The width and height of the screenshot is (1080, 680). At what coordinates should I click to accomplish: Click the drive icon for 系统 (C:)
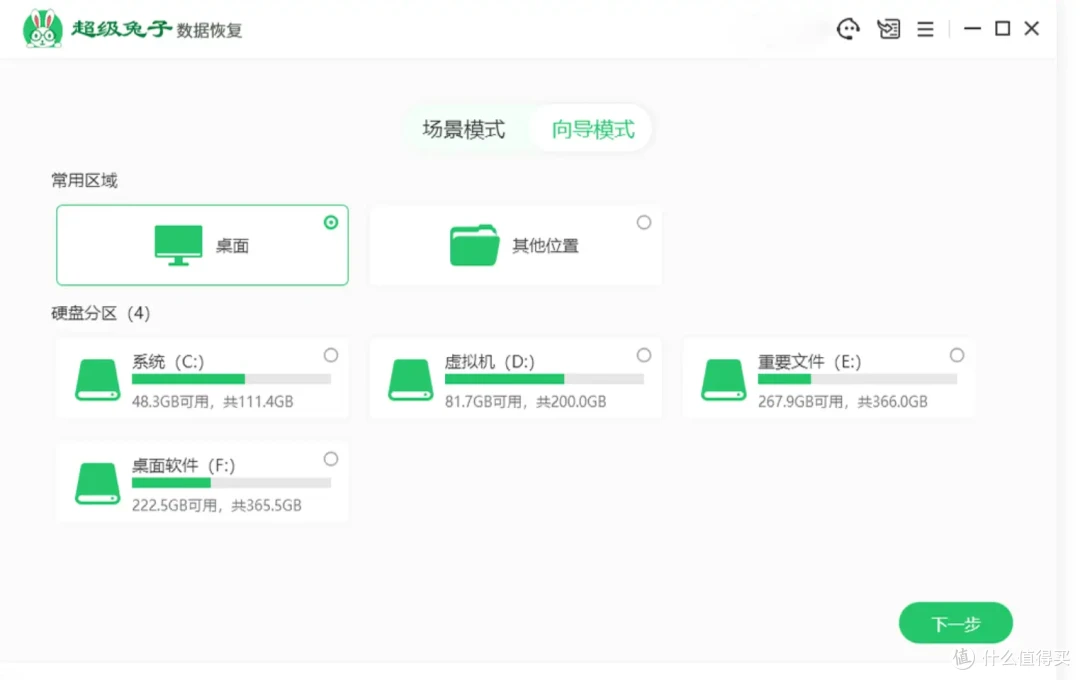pyautogui.click(x=97, y=380)
